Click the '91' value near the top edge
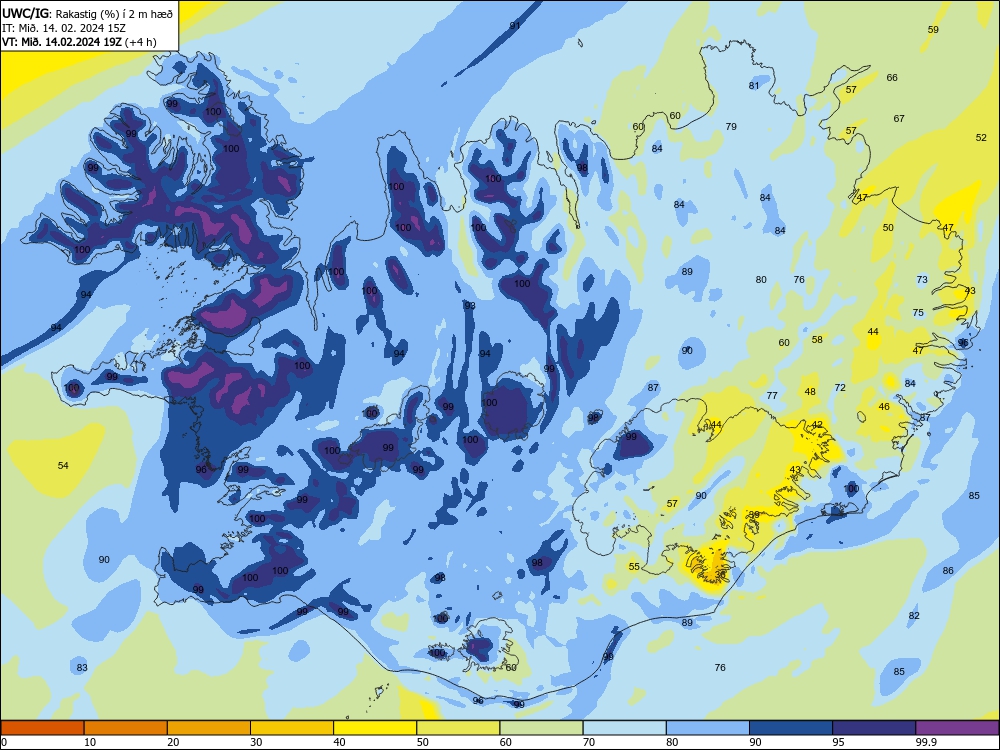 pyautogui.click(x=515, y=26)
